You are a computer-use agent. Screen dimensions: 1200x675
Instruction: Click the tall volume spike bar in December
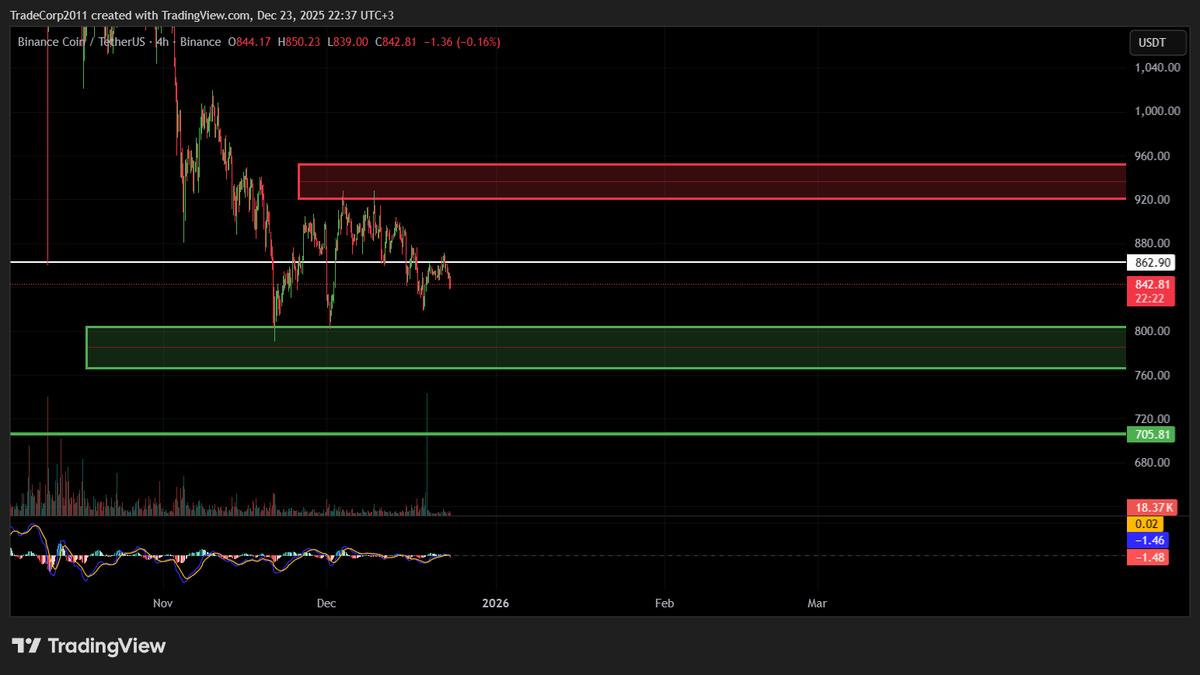point(427,453)
